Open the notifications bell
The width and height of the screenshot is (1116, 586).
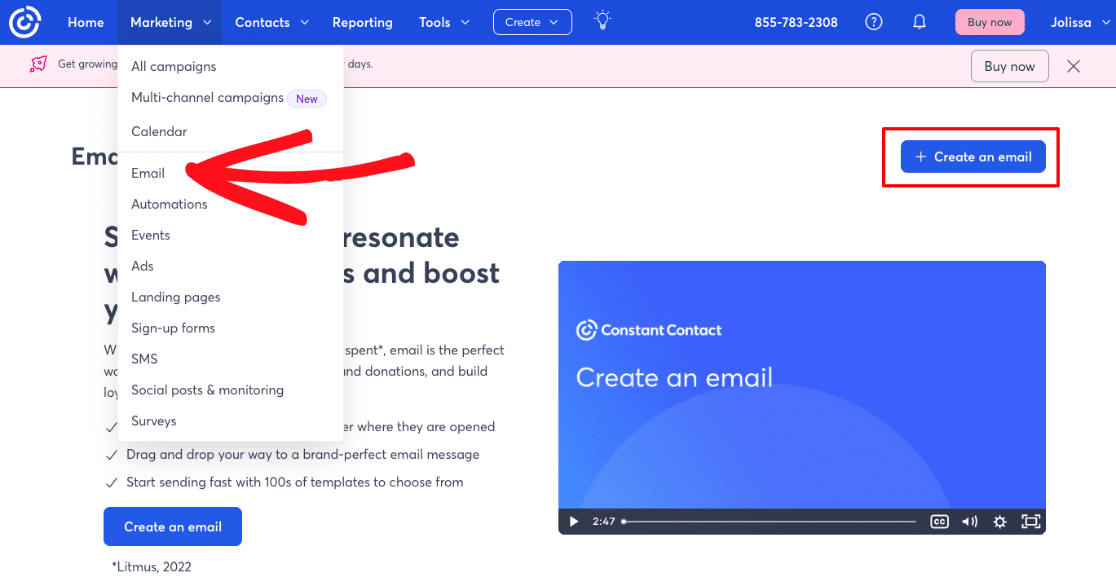pos(919,21)
